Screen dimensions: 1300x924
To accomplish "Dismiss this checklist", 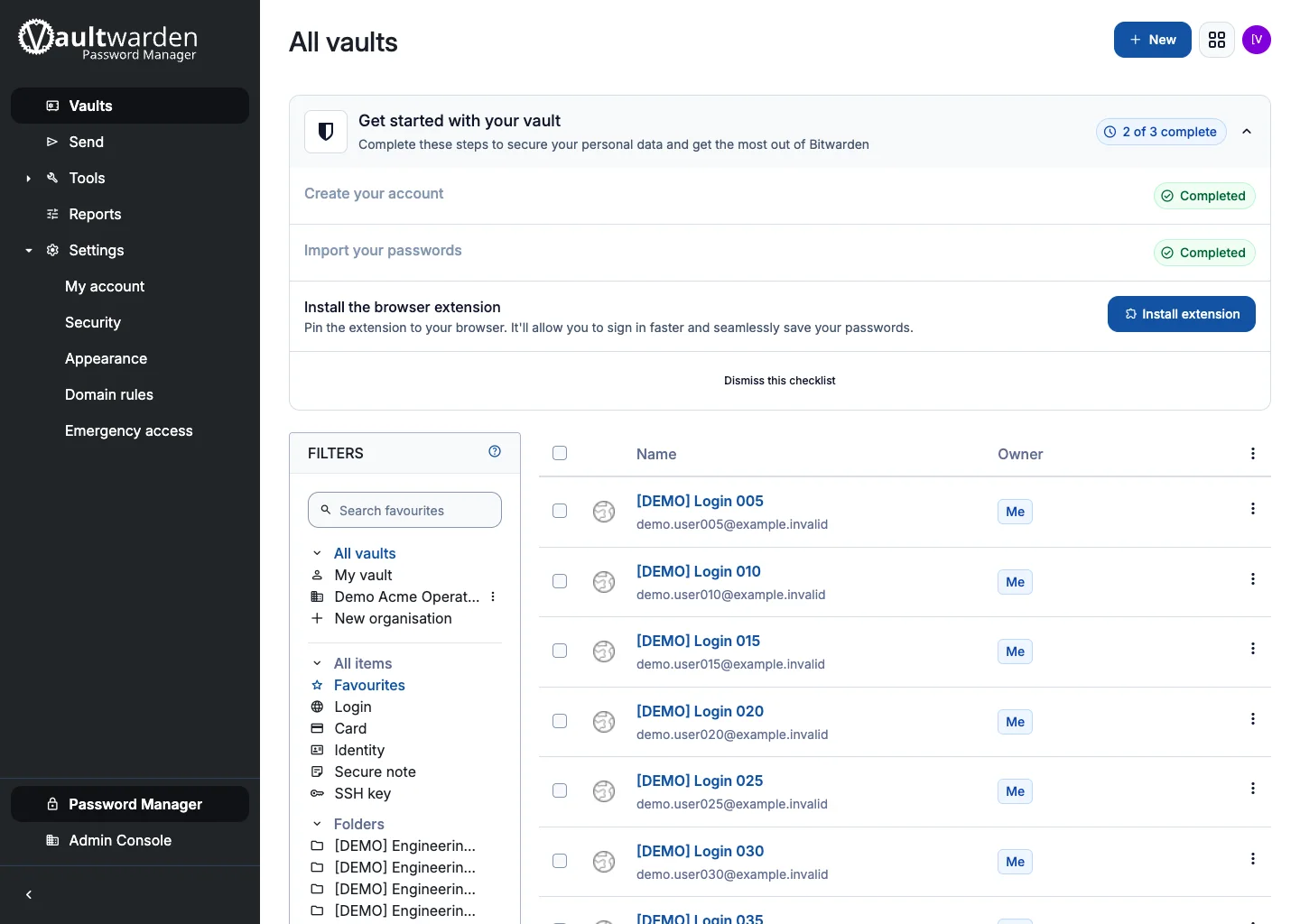I will pos(780,381).
